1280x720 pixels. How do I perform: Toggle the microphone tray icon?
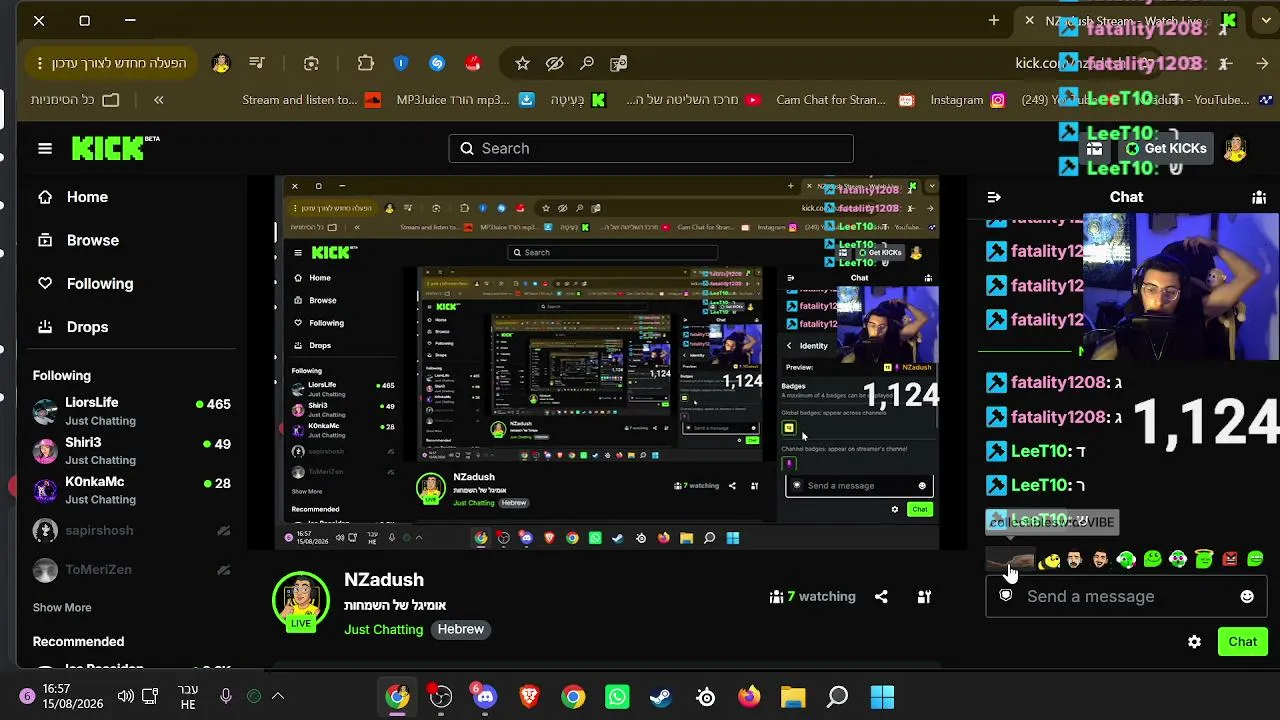(226, 696)
